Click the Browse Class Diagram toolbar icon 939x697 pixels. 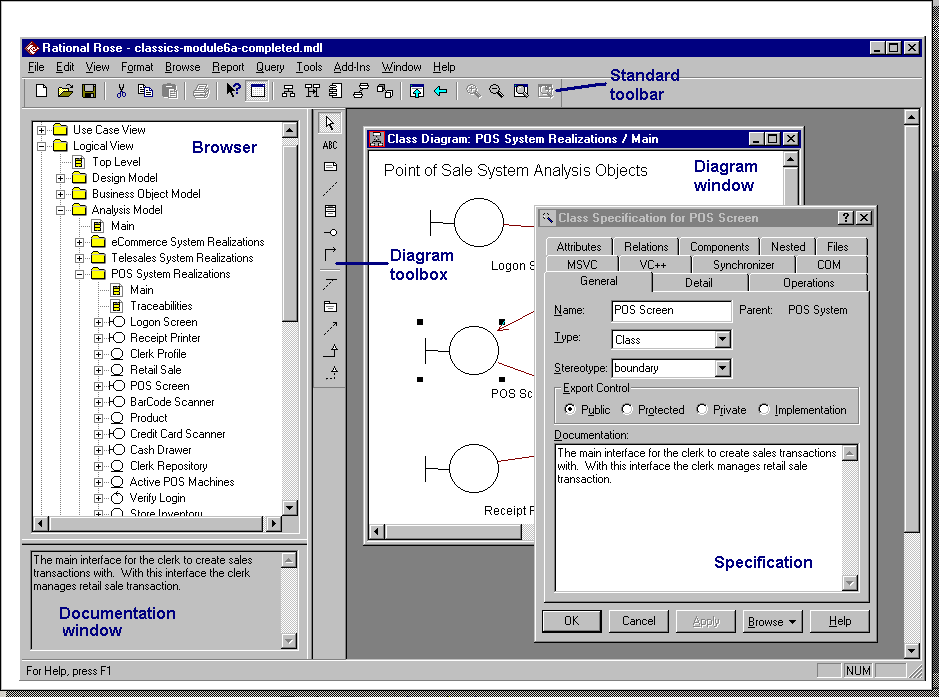tap(288, 91)
